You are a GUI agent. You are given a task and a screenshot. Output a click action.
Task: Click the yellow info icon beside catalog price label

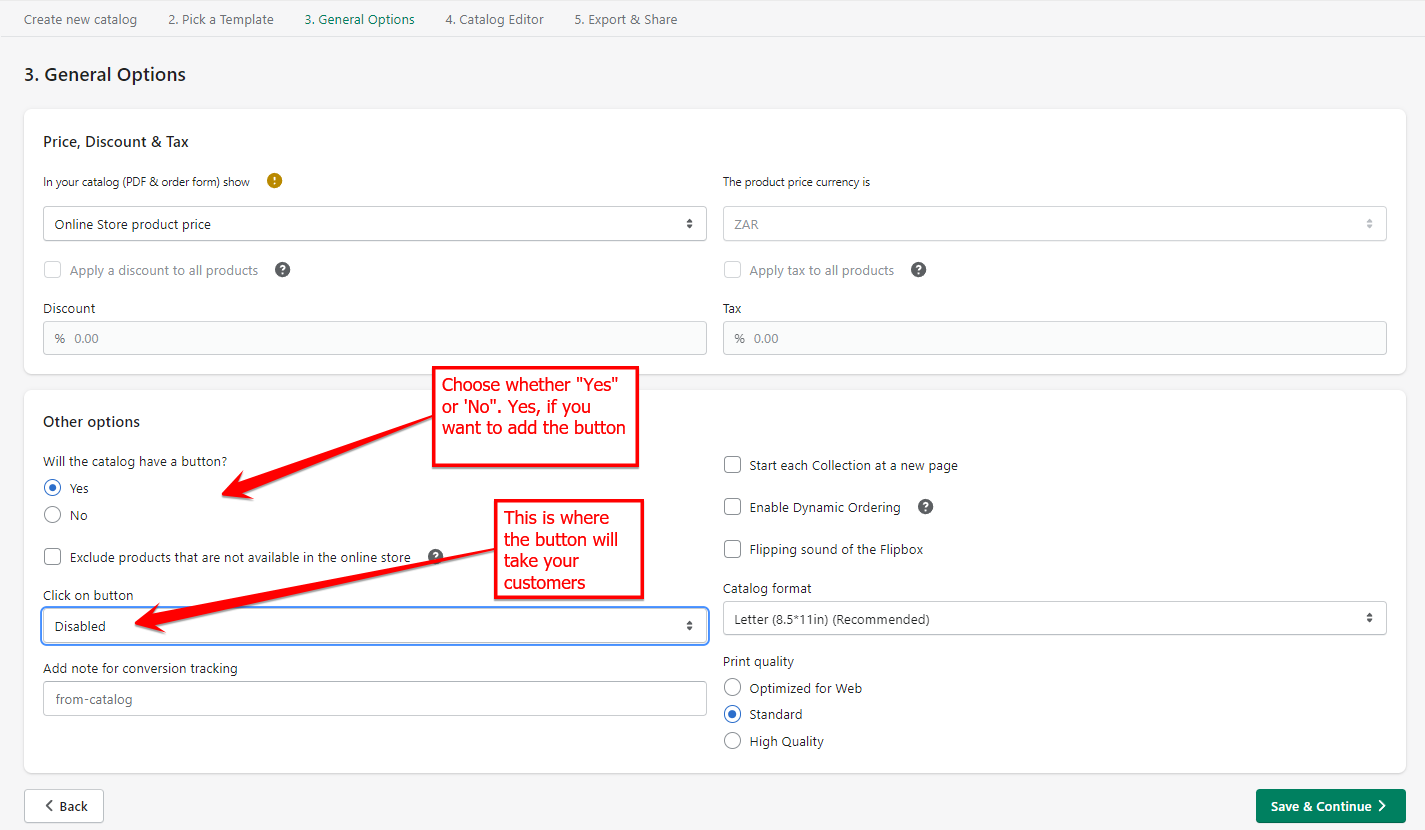click(274, 181)
